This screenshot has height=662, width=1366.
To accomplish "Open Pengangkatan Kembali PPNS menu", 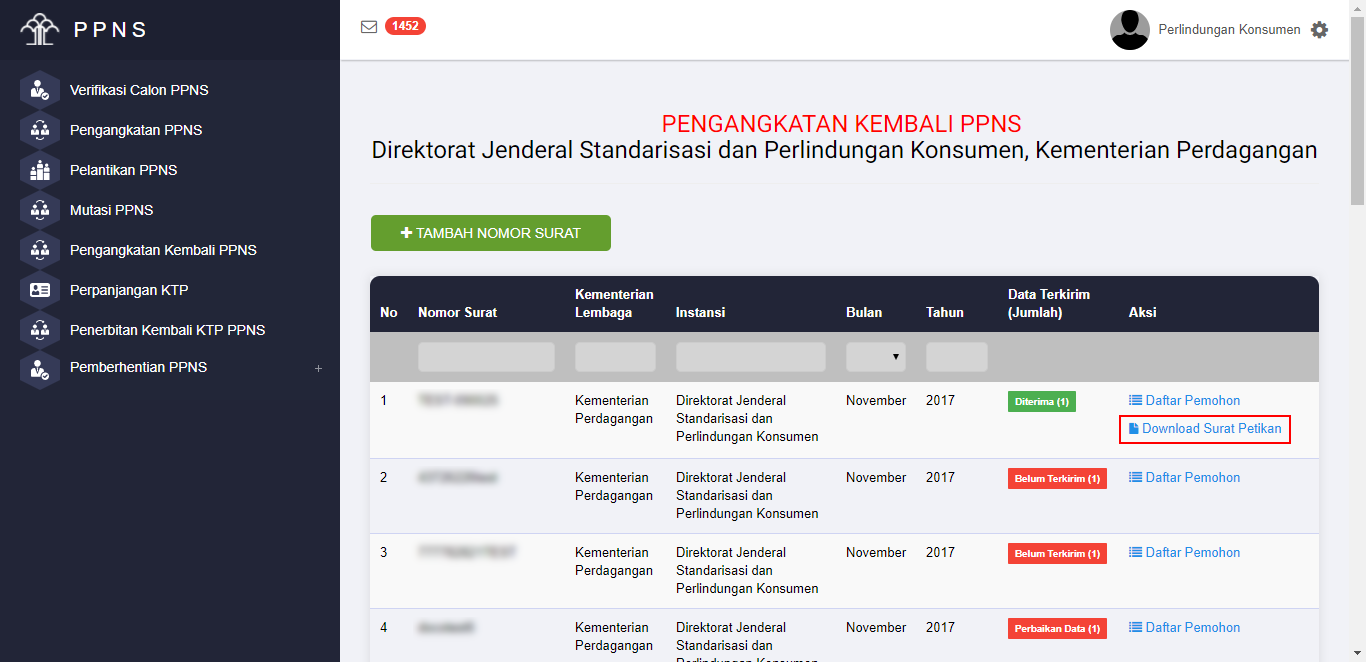I will 163,250.
